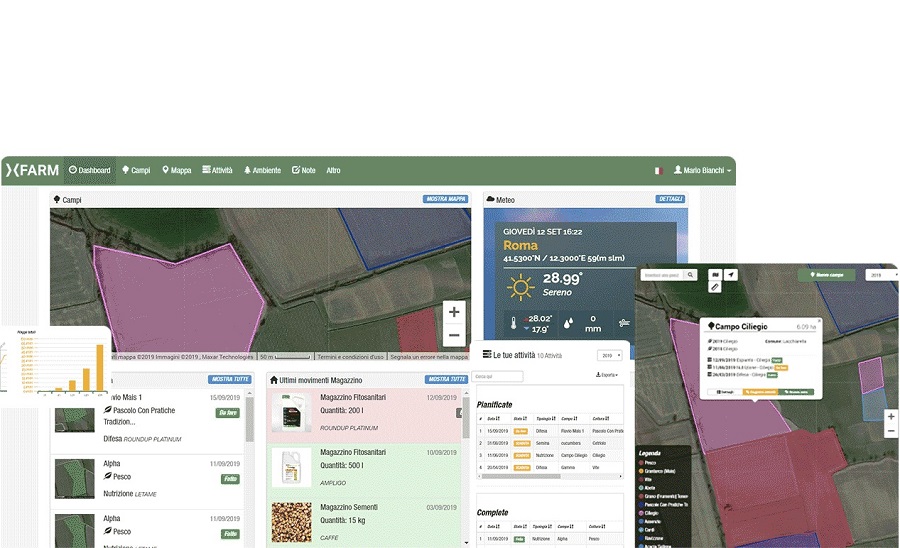Viewport: 900px width, 548px height.
Task: Click Mostra Mappa button on Campi panel
Action: 445,199
